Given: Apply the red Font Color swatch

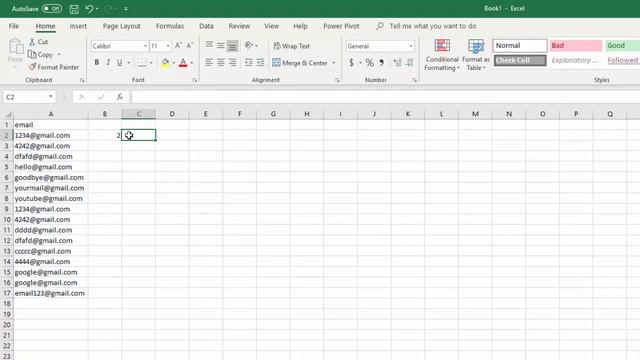Looking at the screenshot, I should click(183, 63).
